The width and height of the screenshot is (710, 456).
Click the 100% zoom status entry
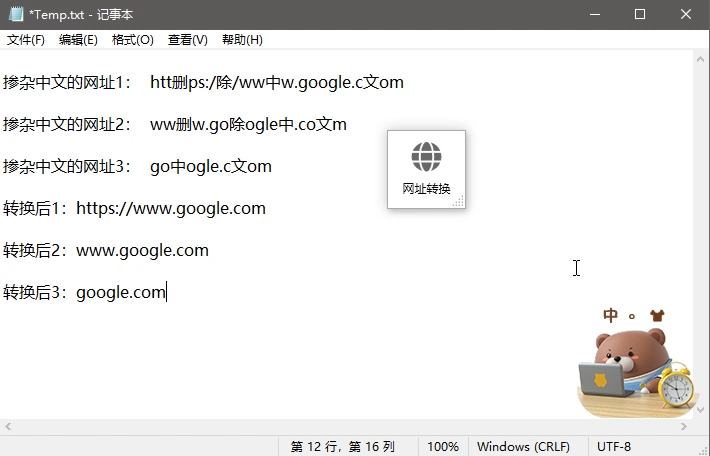pyautogui.click(x=443, y=447)
